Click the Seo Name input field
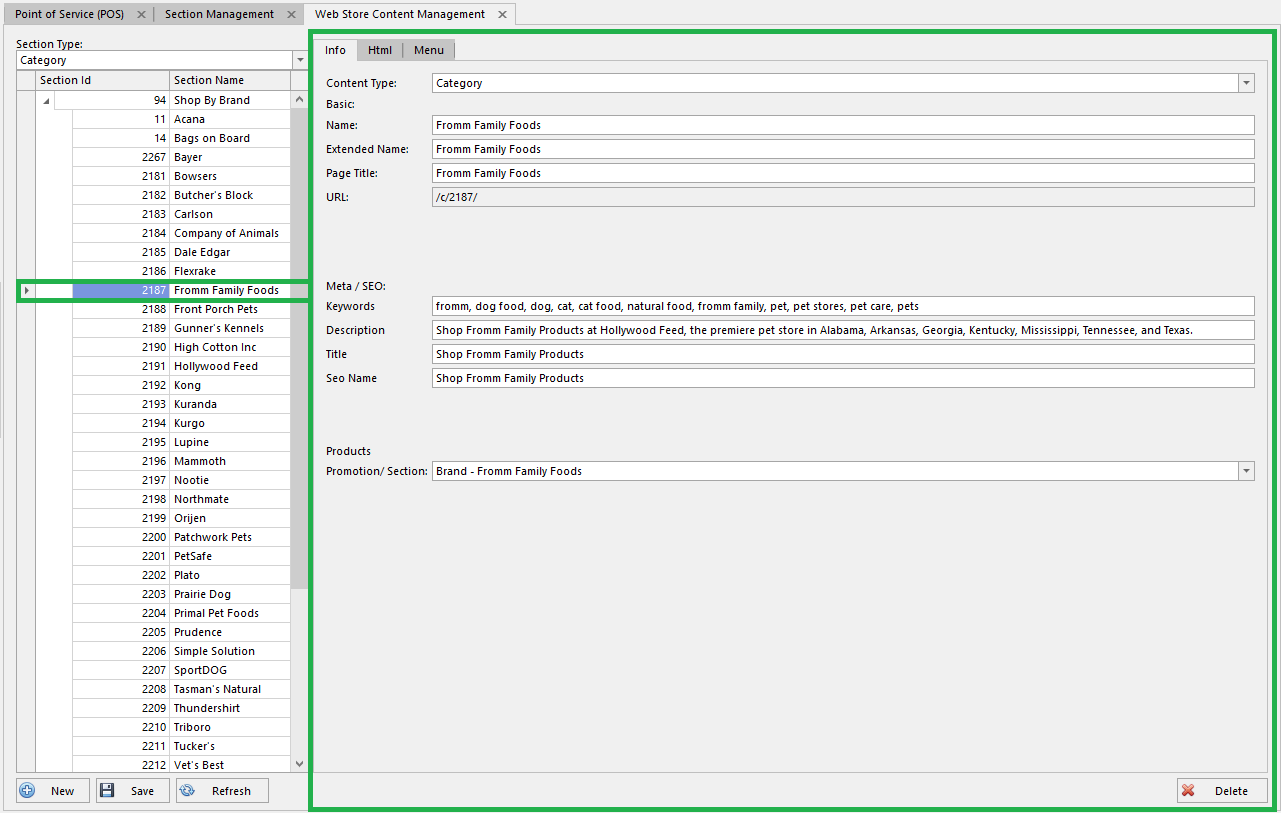 843,378
